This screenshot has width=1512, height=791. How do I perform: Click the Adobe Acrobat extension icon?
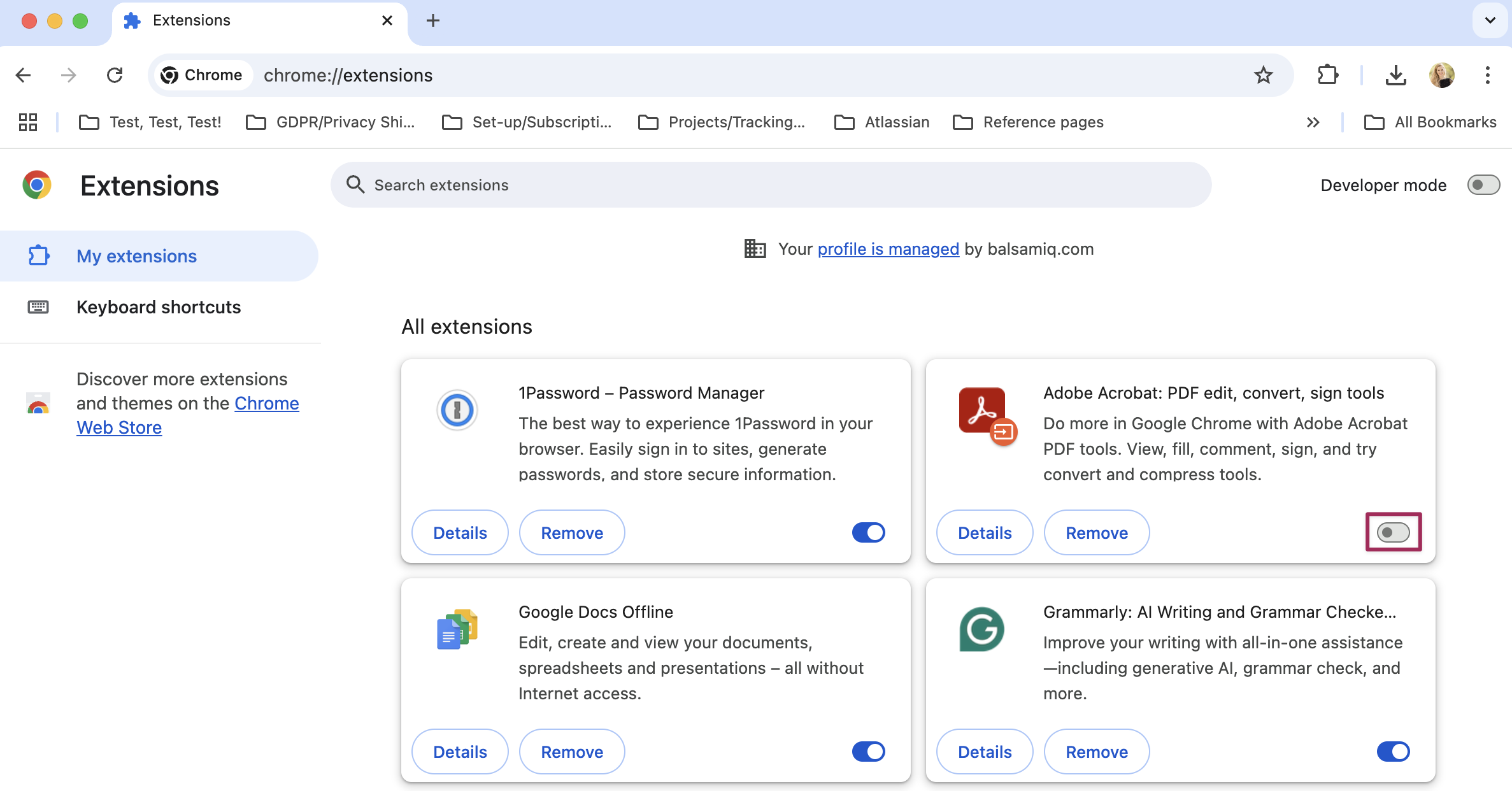986,415
